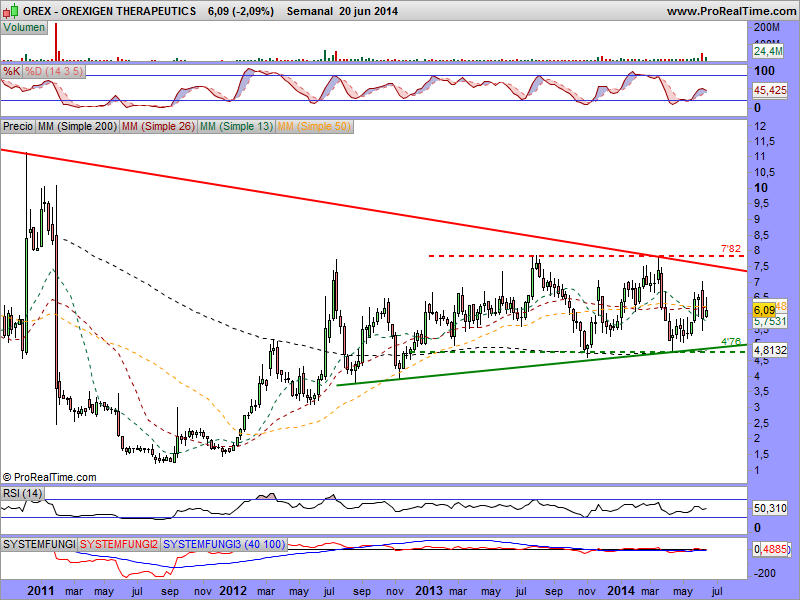Click the solid green ascending trendline
This screenshot has height=600, width=800.
click(542, 365)
